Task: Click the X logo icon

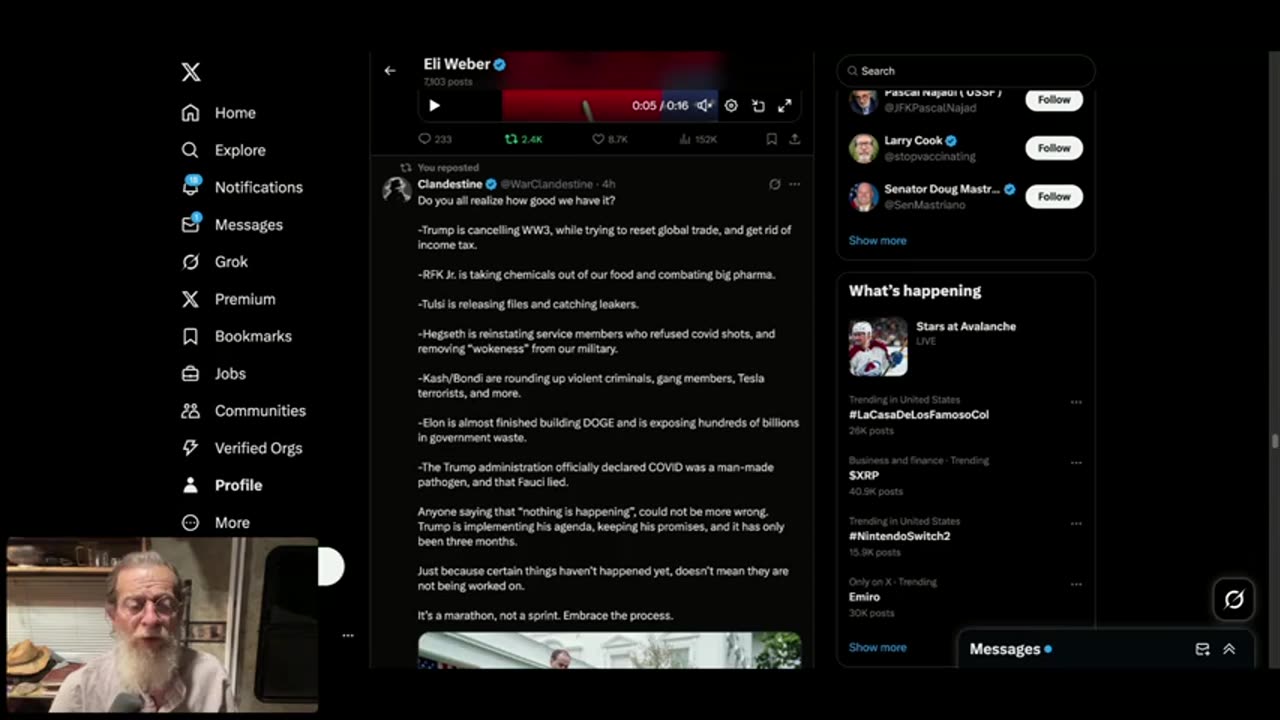Action: [191, 72]
